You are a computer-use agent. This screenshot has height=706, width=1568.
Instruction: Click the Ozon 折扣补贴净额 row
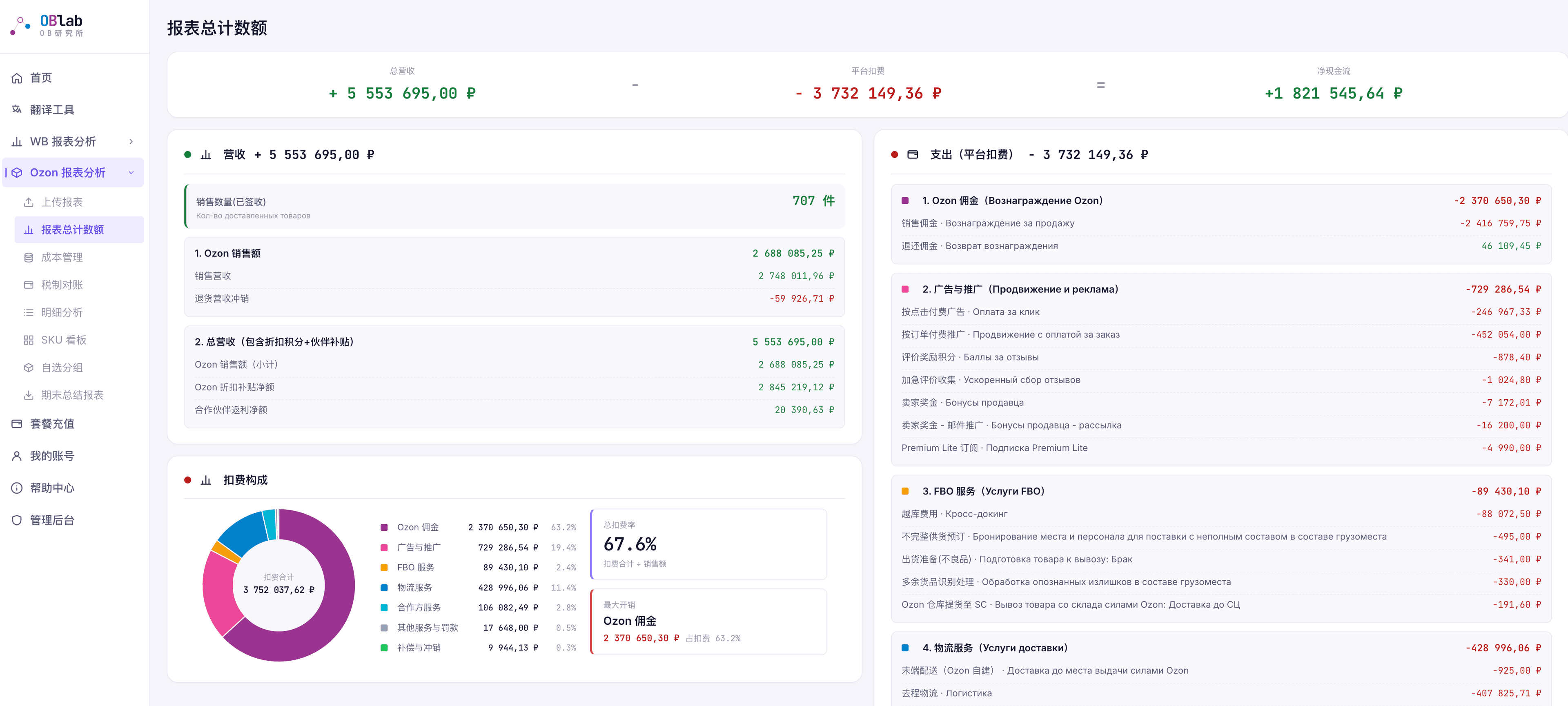pos(514,388)
